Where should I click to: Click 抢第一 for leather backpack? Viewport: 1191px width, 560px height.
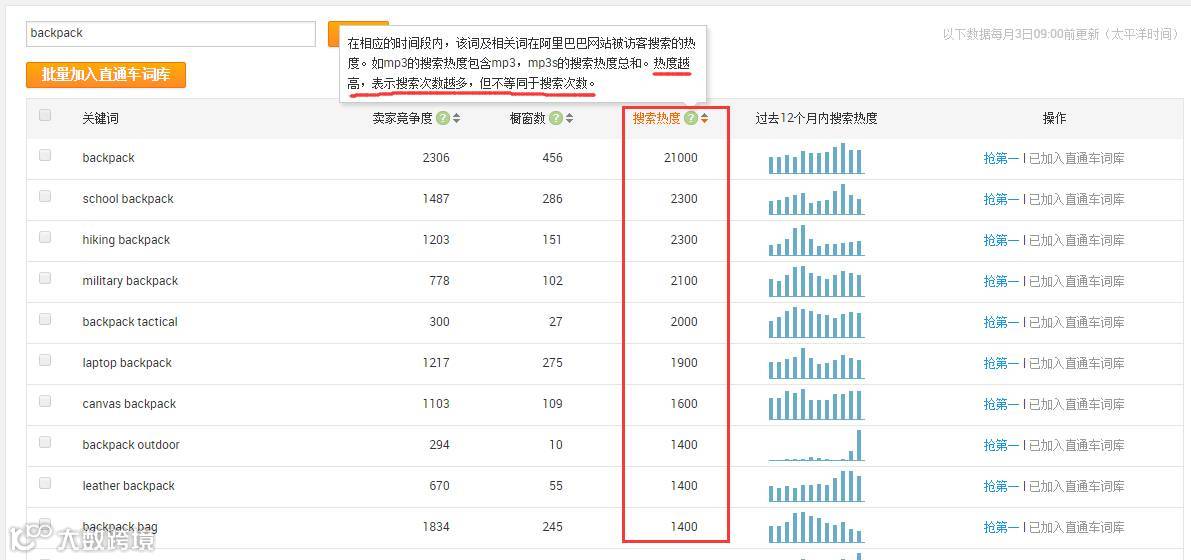click(1001, 486)
